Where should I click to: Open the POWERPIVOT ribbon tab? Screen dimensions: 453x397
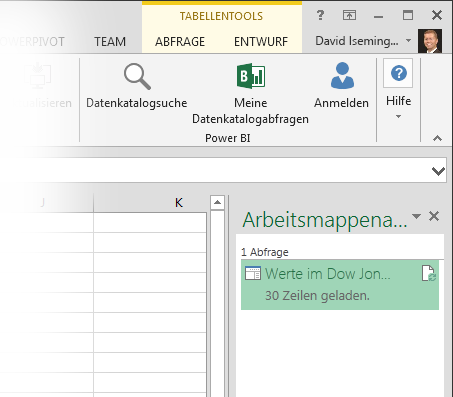[x=33, y=42]
